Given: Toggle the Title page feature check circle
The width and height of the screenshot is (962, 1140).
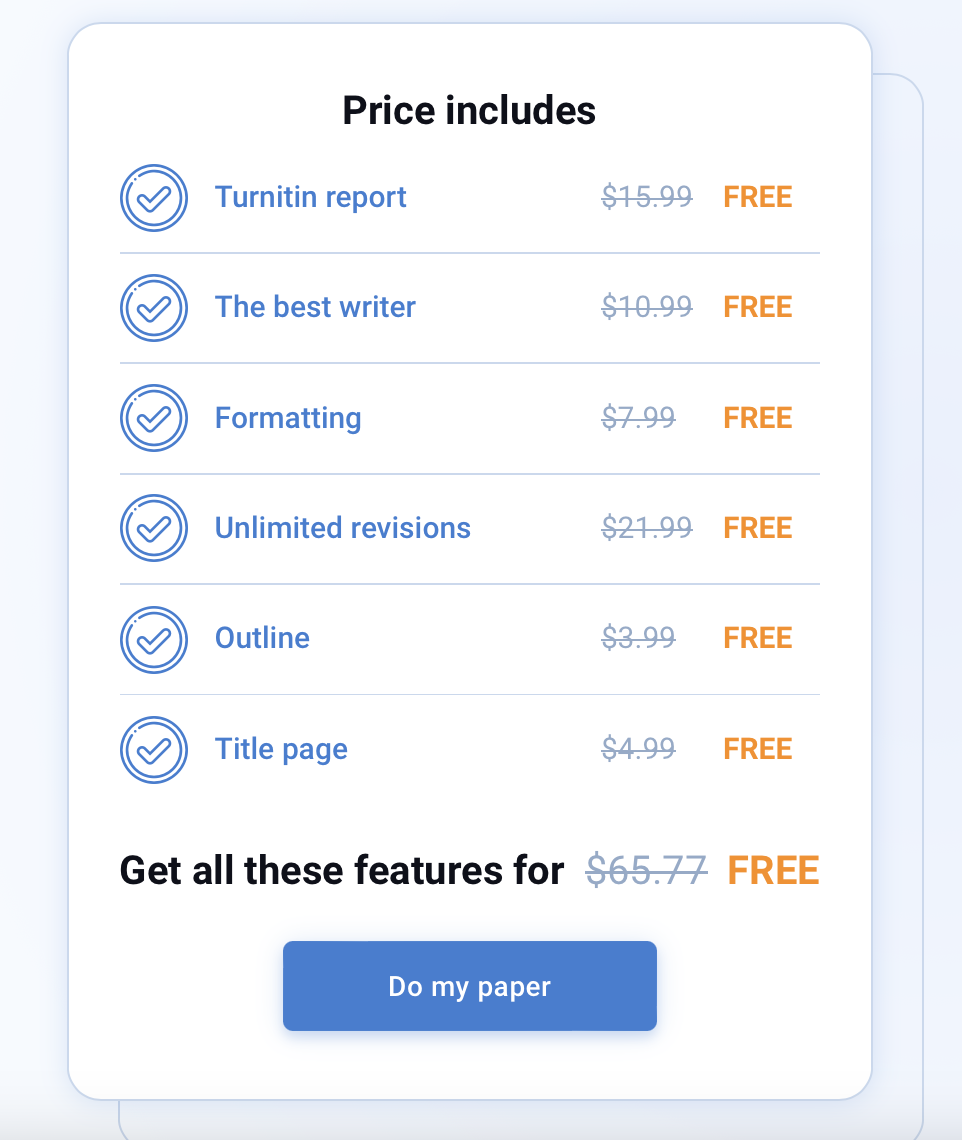Looking at the screenshot, I should pos(154,749).
